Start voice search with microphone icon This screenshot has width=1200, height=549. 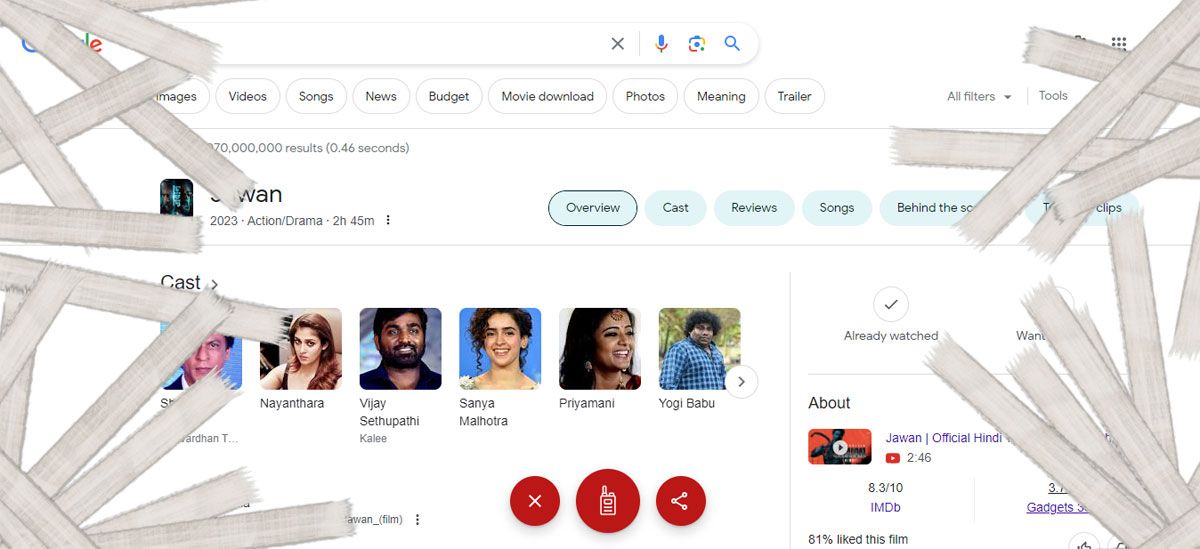661,44
